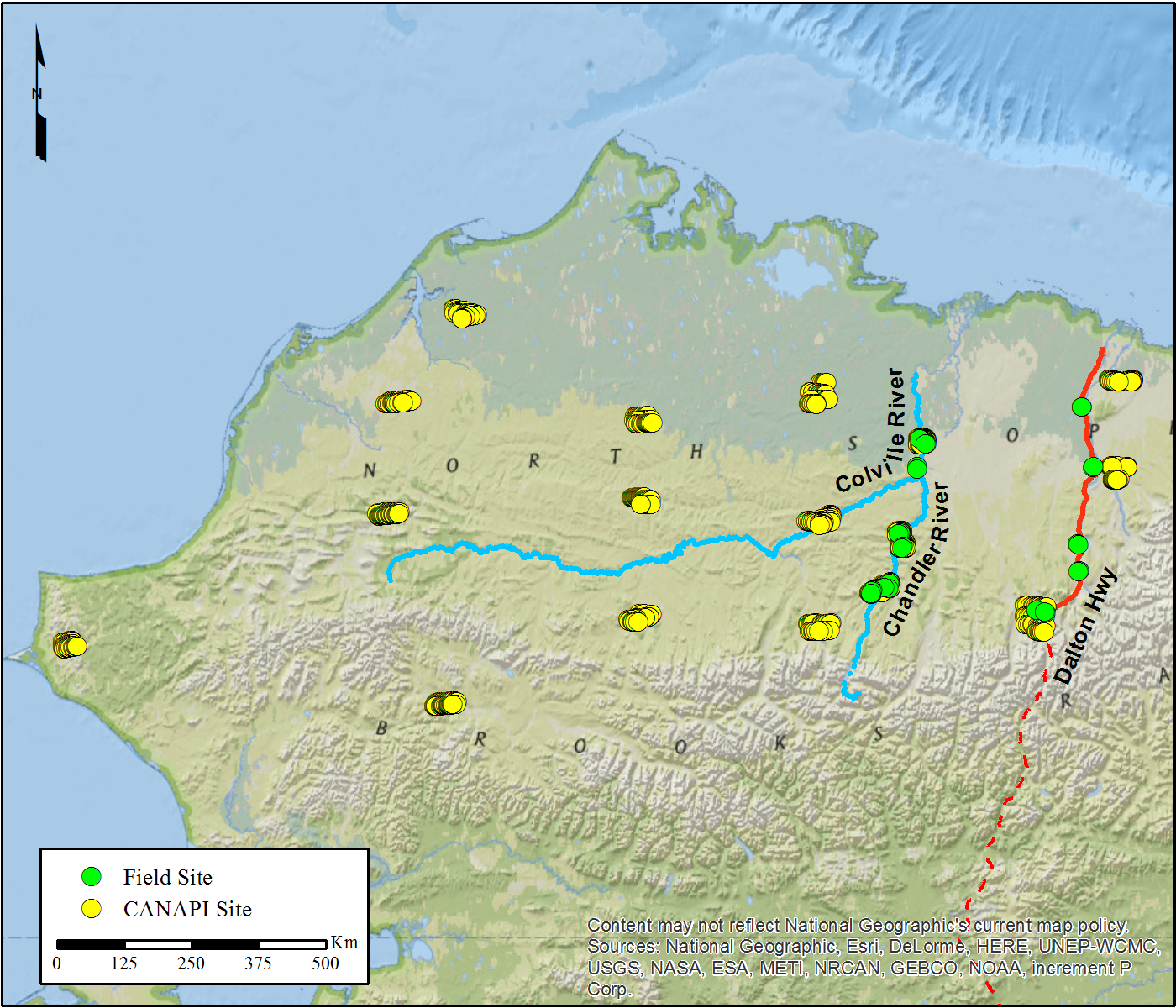Screen dimensions: 1176x1008
Task: Select the southernmost yellow CANAPI site cluster
Action: (x=445, y=703)
